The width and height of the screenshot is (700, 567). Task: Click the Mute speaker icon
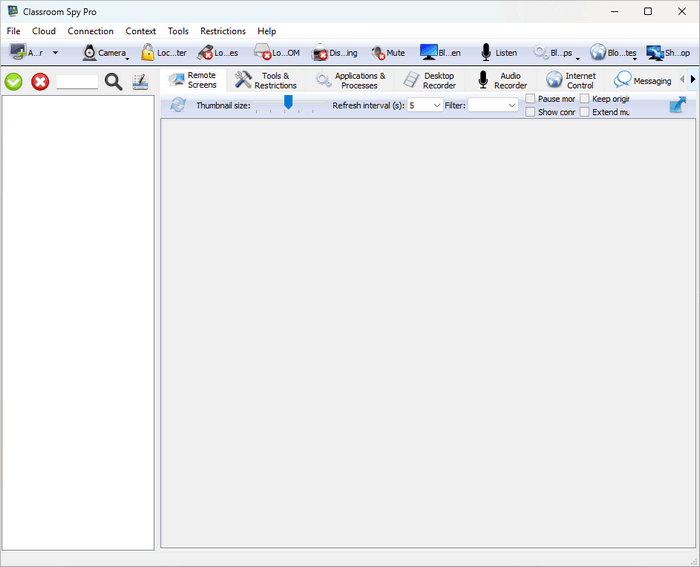click(378, 53)
